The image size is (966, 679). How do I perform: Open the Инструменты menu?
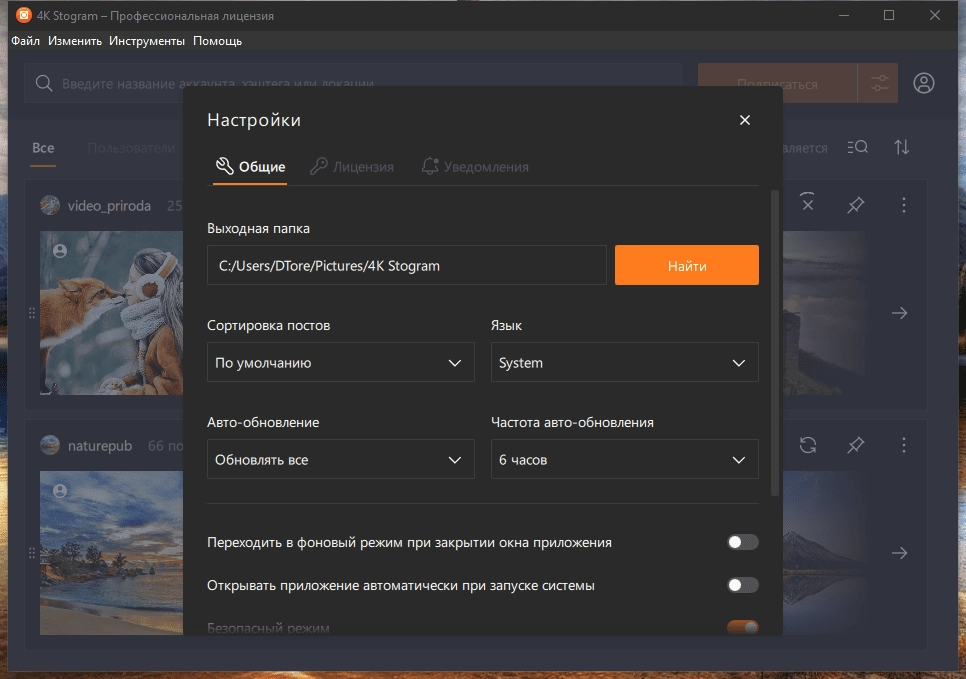click(147, 41)
